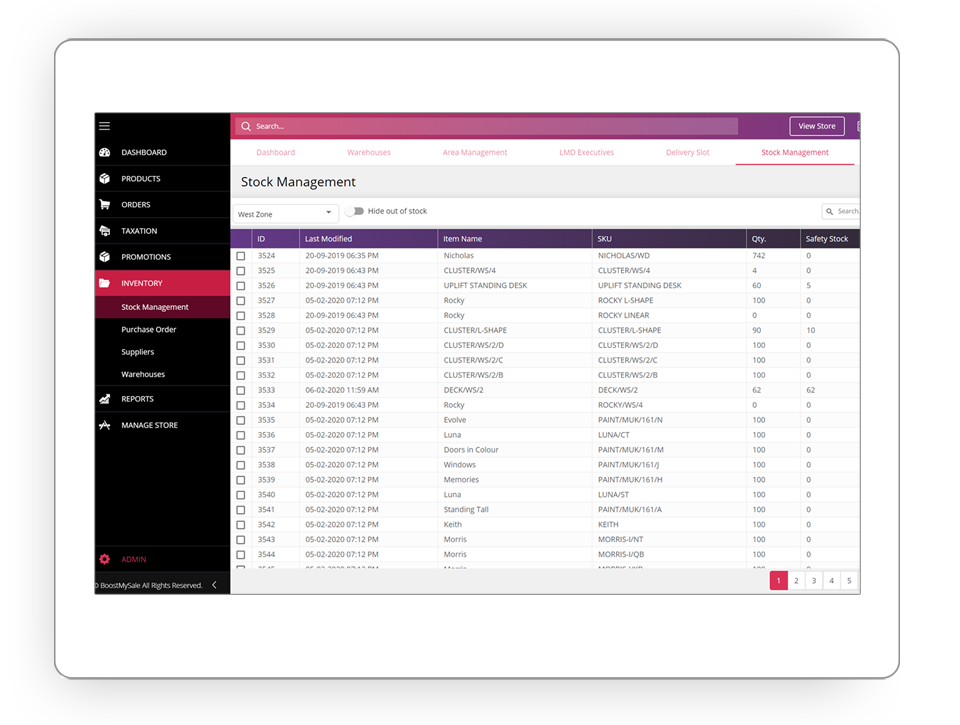
Task: Click SKU ROCKY L-SHAPE
Action: [x=626, y=301]
